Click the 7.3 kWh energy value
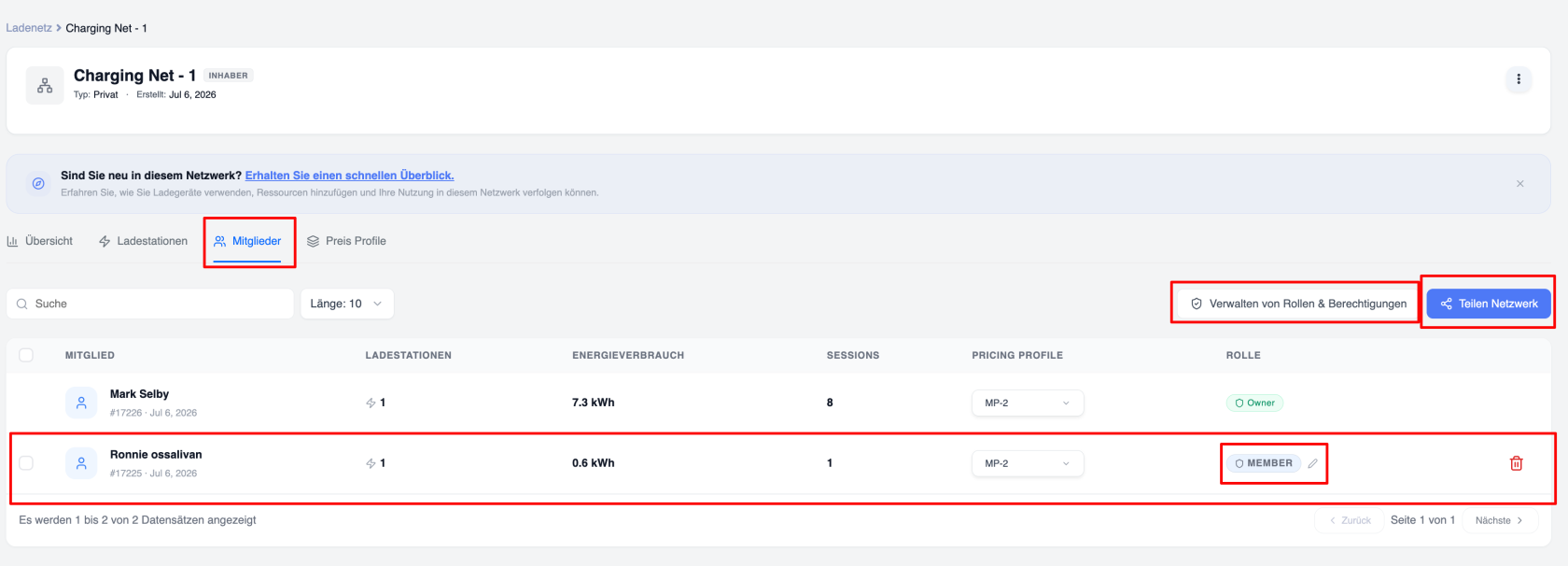Image resolution: width=1568 pixels, height=566 pixels. (594, 403)
